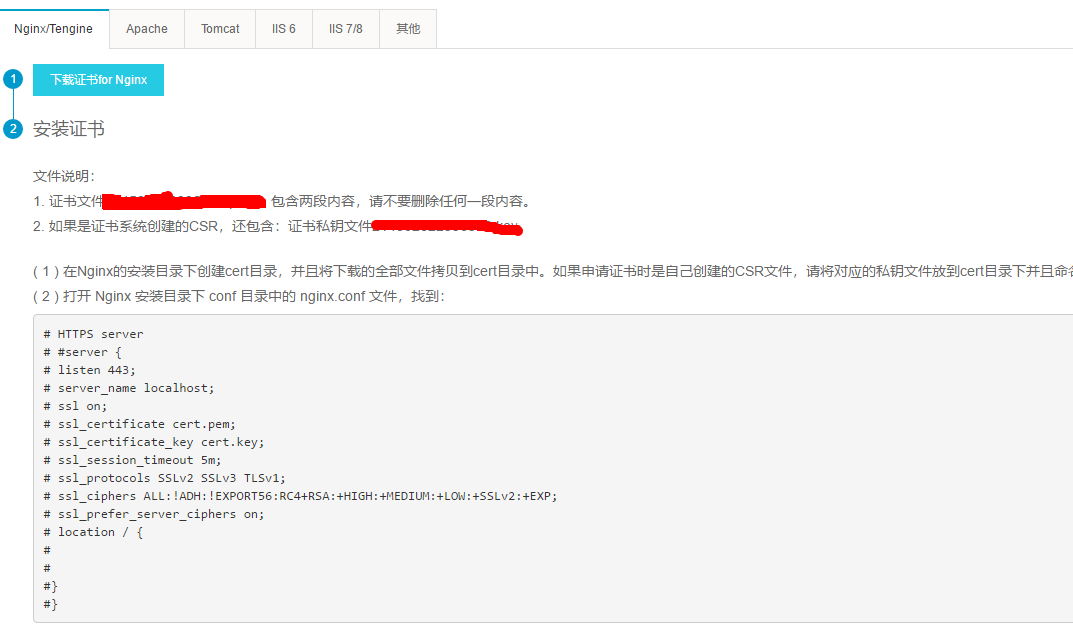This screenshot has height=631, width=1073.
Task: Select the Tomcat tab
Action: 220,29
